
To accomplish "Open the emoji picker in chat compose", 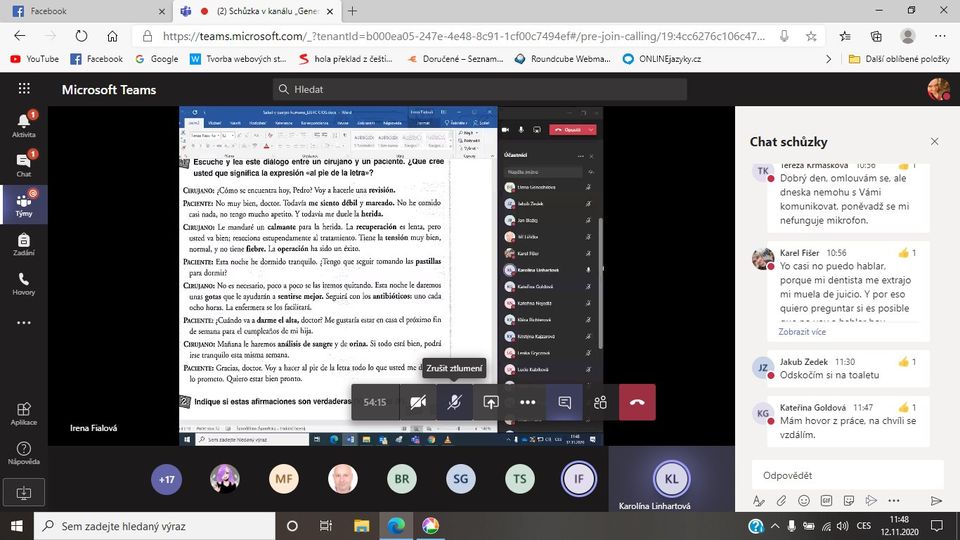I will 804,501.
